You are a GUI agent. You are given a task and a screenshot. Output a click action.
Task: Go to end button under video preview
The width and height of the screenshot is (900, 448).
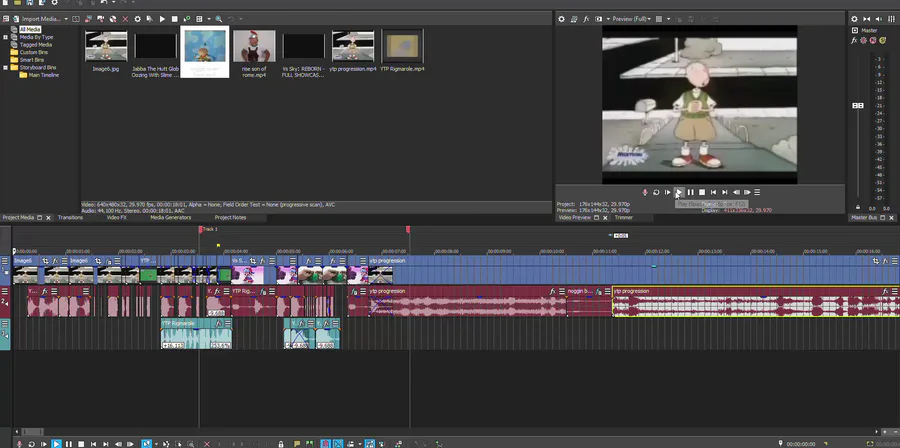pos(725,192)
